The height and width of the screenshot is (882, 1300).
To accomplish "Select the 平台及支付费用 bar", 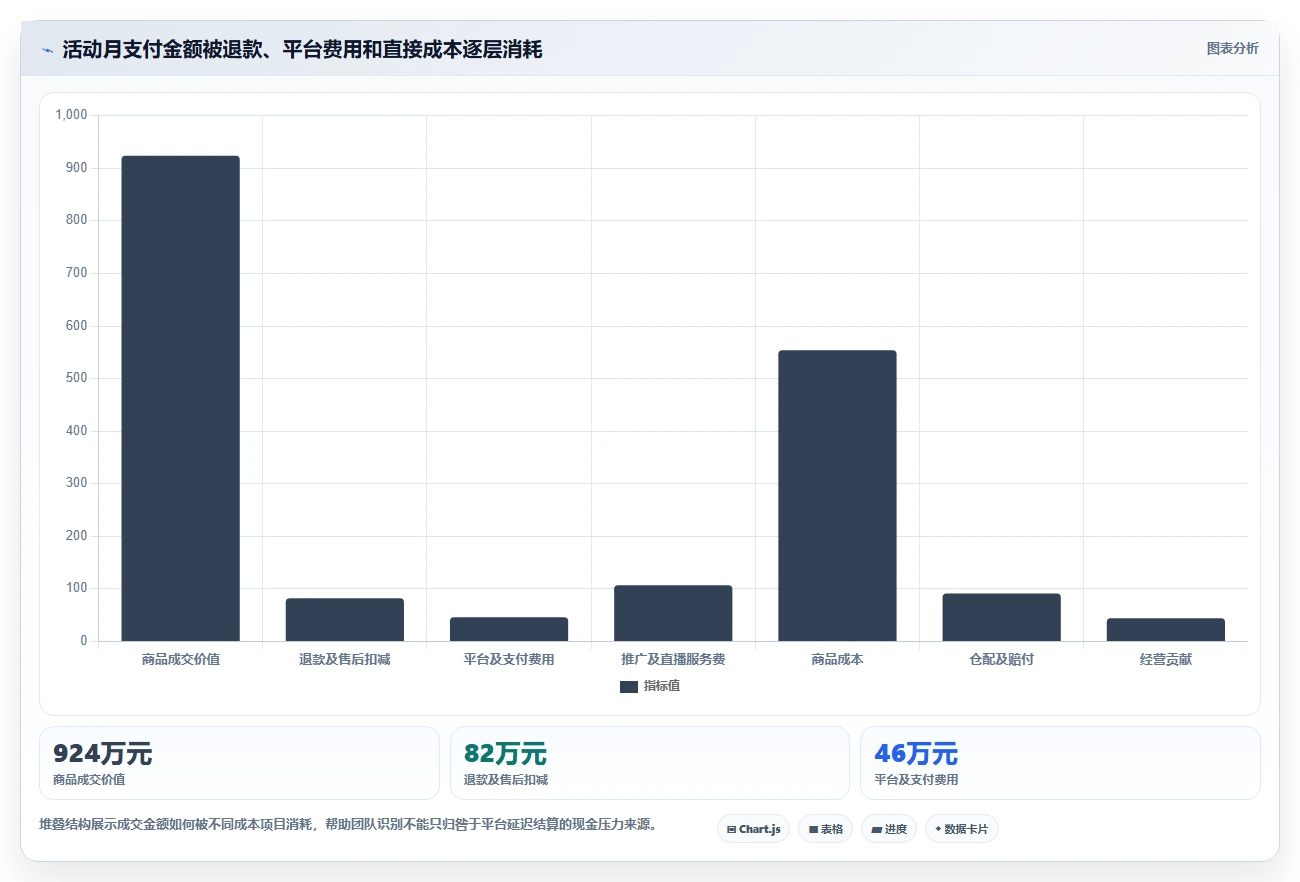I will pyautogui.click(x=509, y=629).
